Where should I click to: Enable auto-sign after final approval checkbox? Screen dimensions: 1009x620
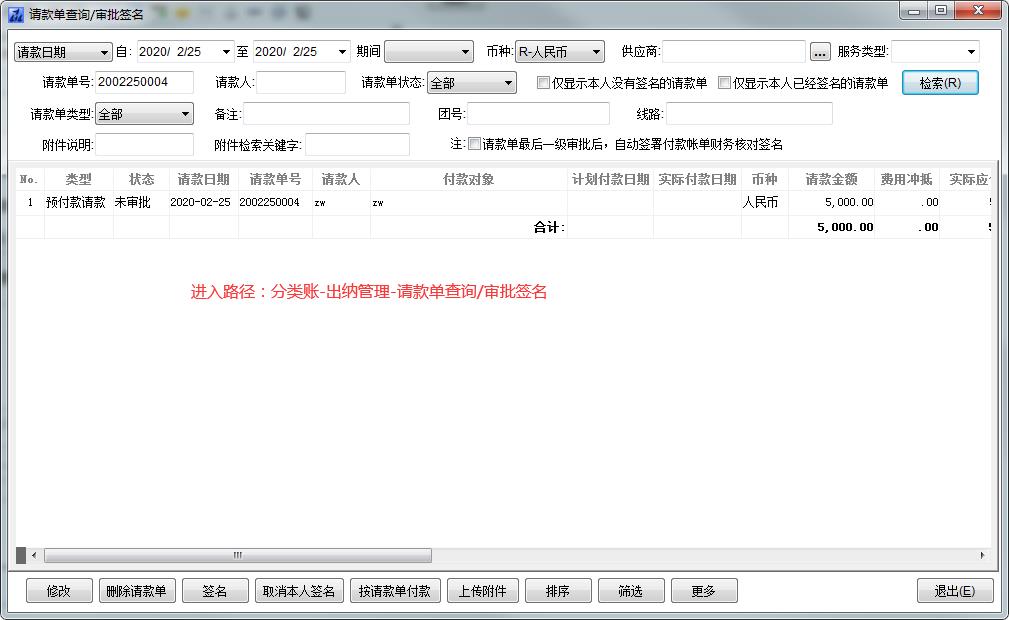[x=475, y=144]
